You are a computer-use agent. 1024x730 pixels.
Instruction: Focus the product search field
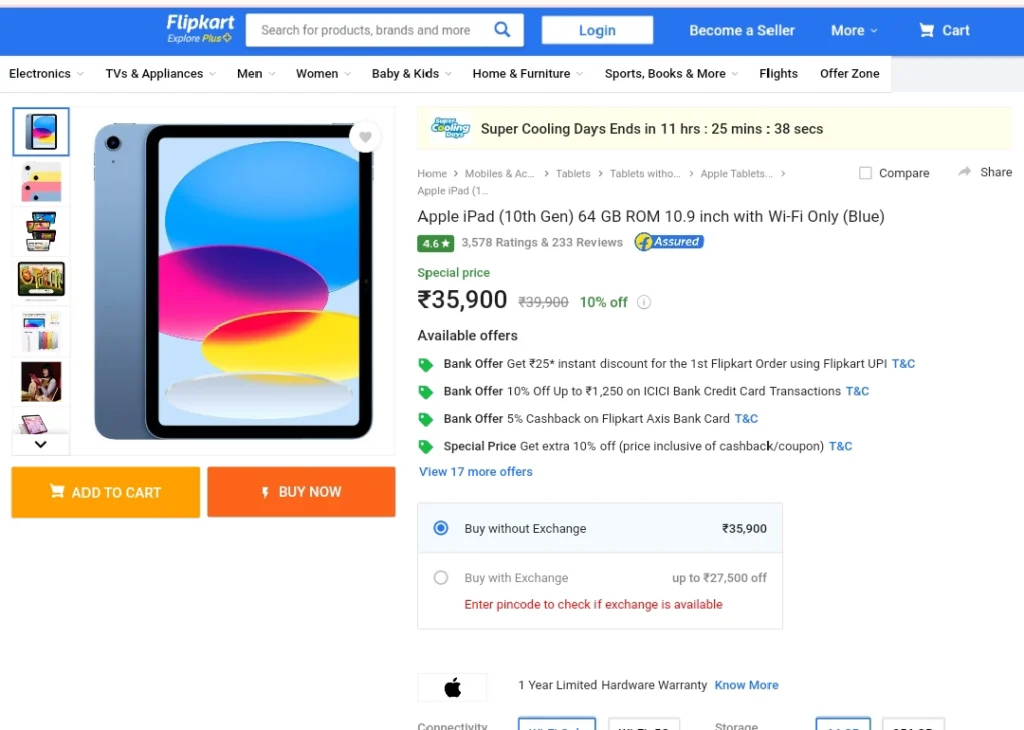pos(366,30)
